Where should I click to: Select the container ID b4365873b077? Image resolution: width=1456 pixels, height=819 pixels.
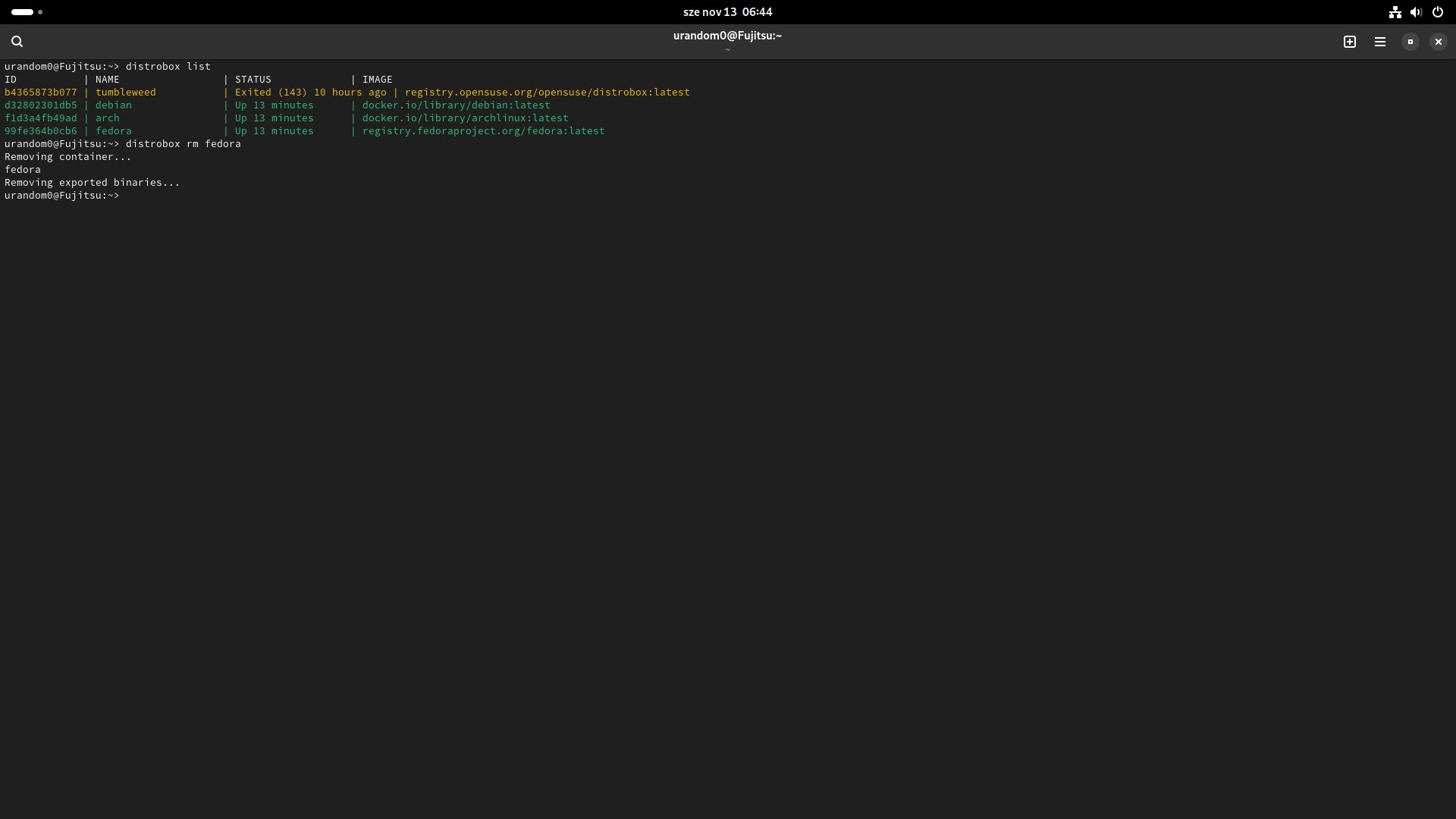[x=41, y=93]
